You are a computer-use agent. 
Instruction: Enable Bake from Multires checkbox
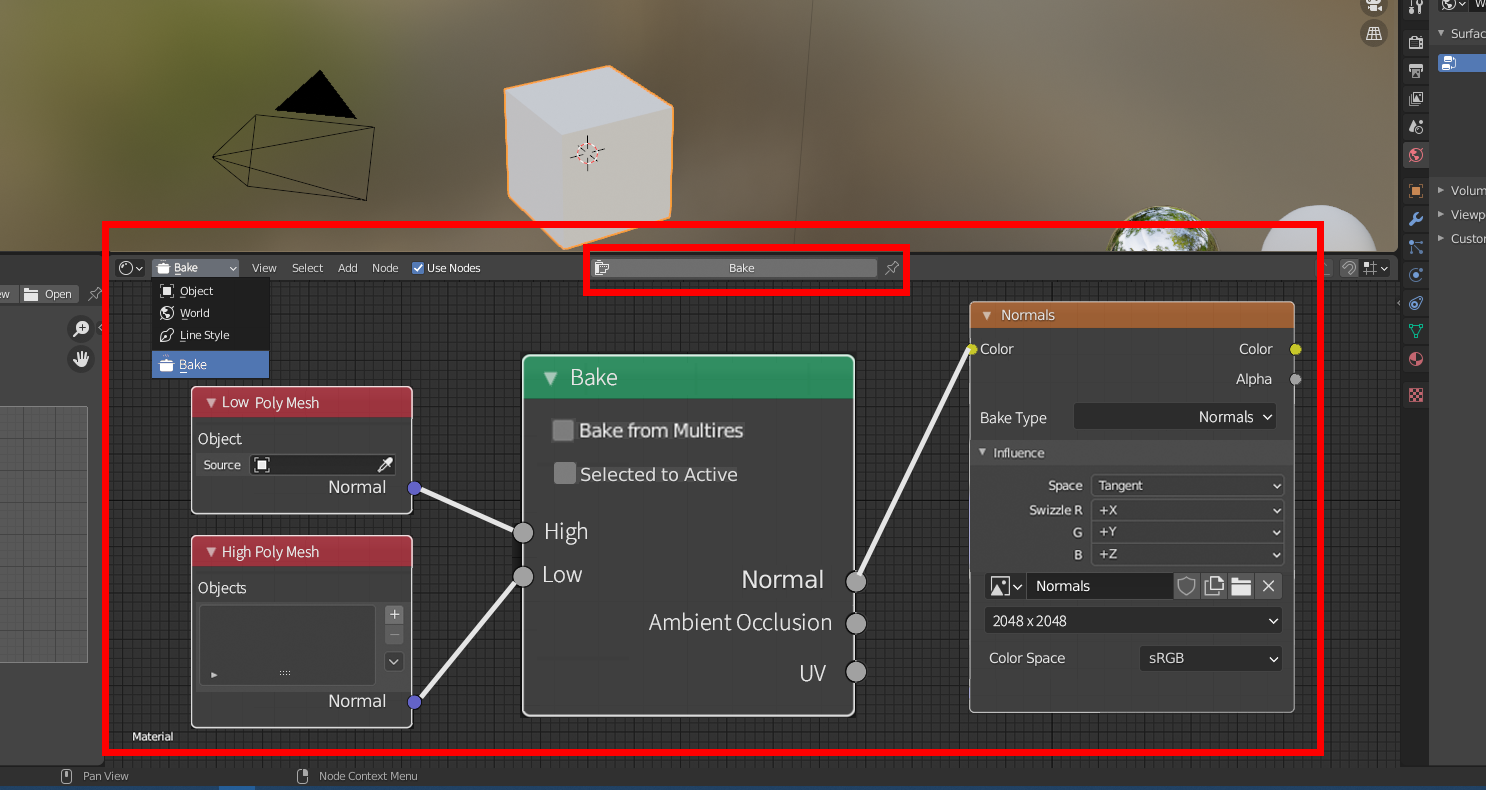pos(562,431)
